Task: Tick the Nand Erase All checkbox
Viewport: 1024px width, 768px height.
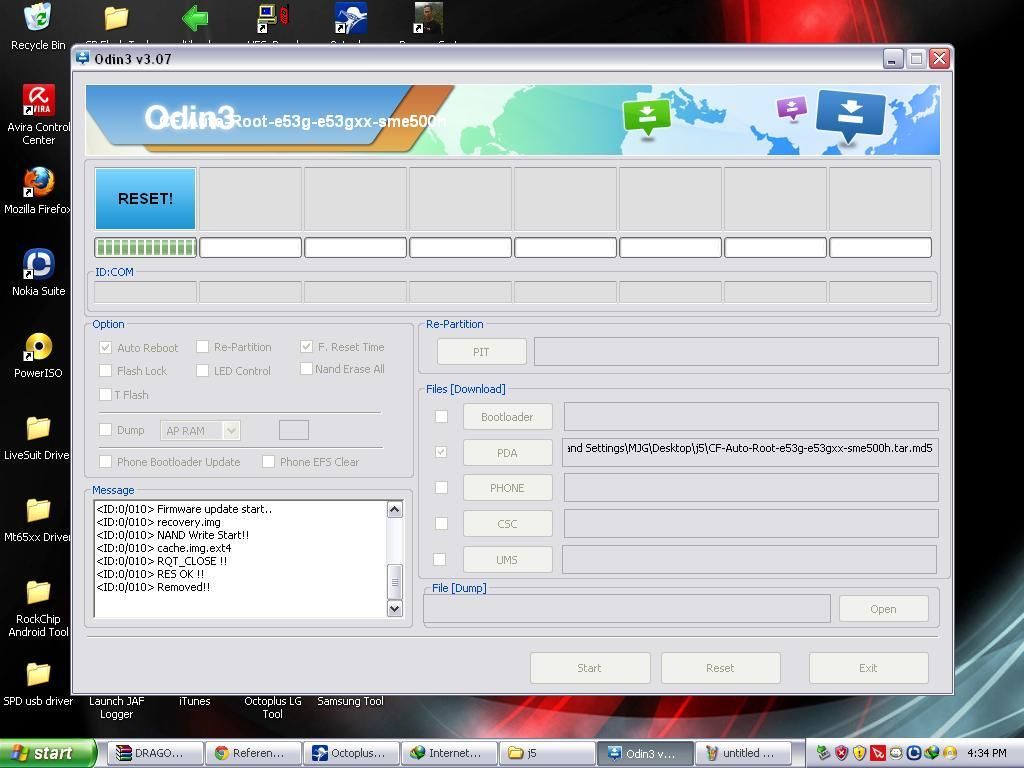Action: (306, 369)
